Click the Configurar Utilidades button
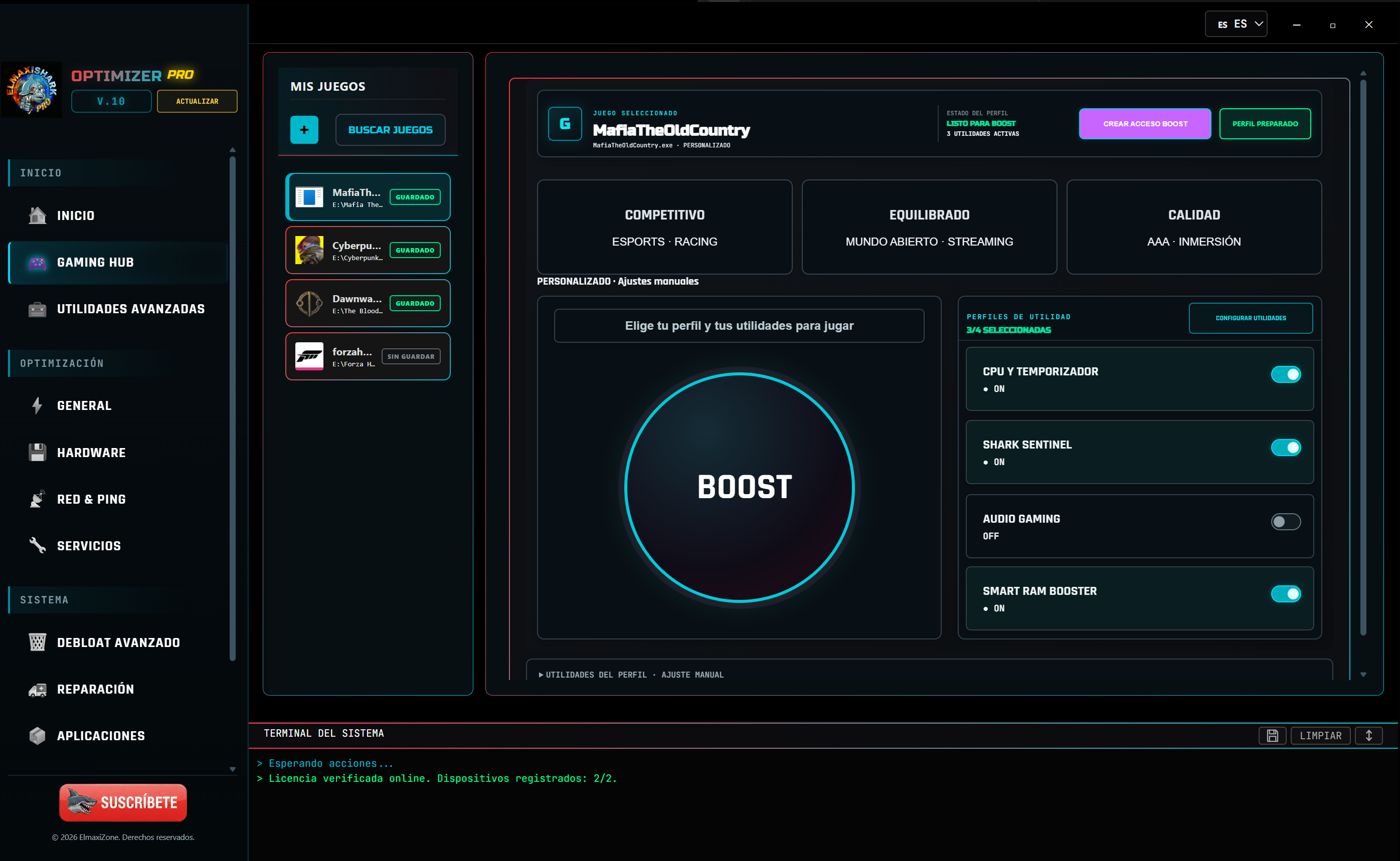 tap(1251, 318)
